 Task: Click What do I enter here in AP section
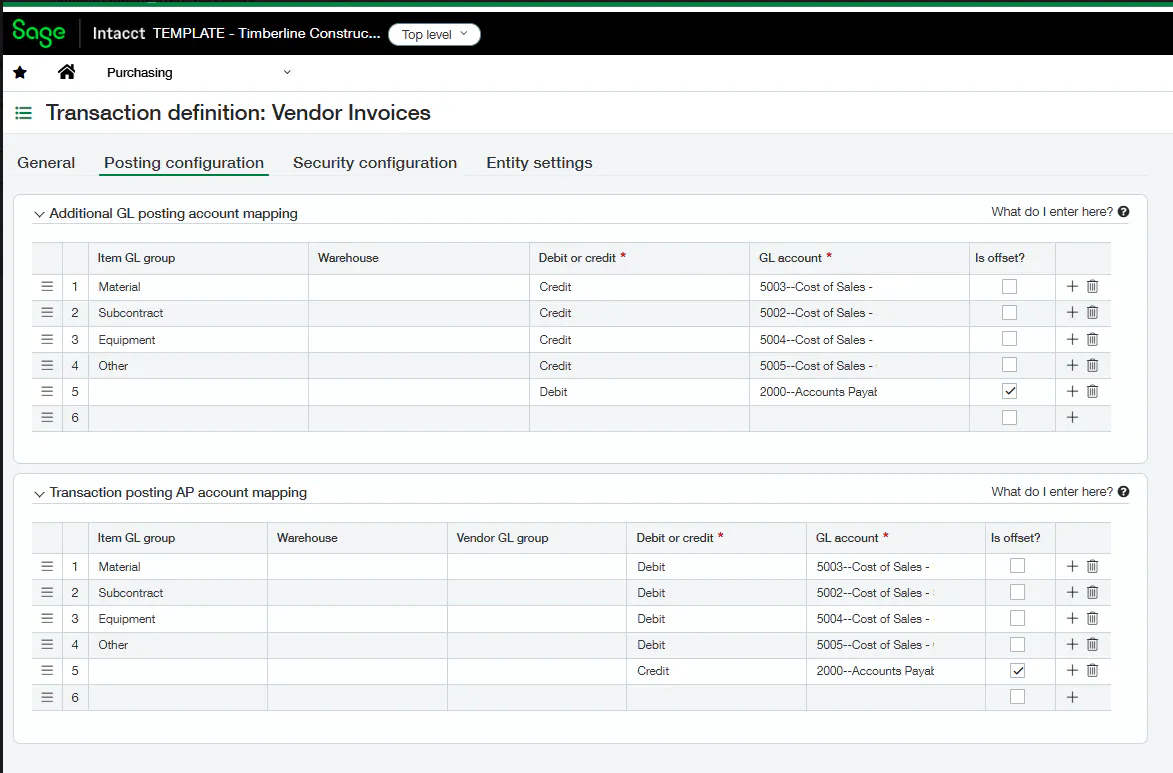pyautogui.click(x=1052, y=492)
